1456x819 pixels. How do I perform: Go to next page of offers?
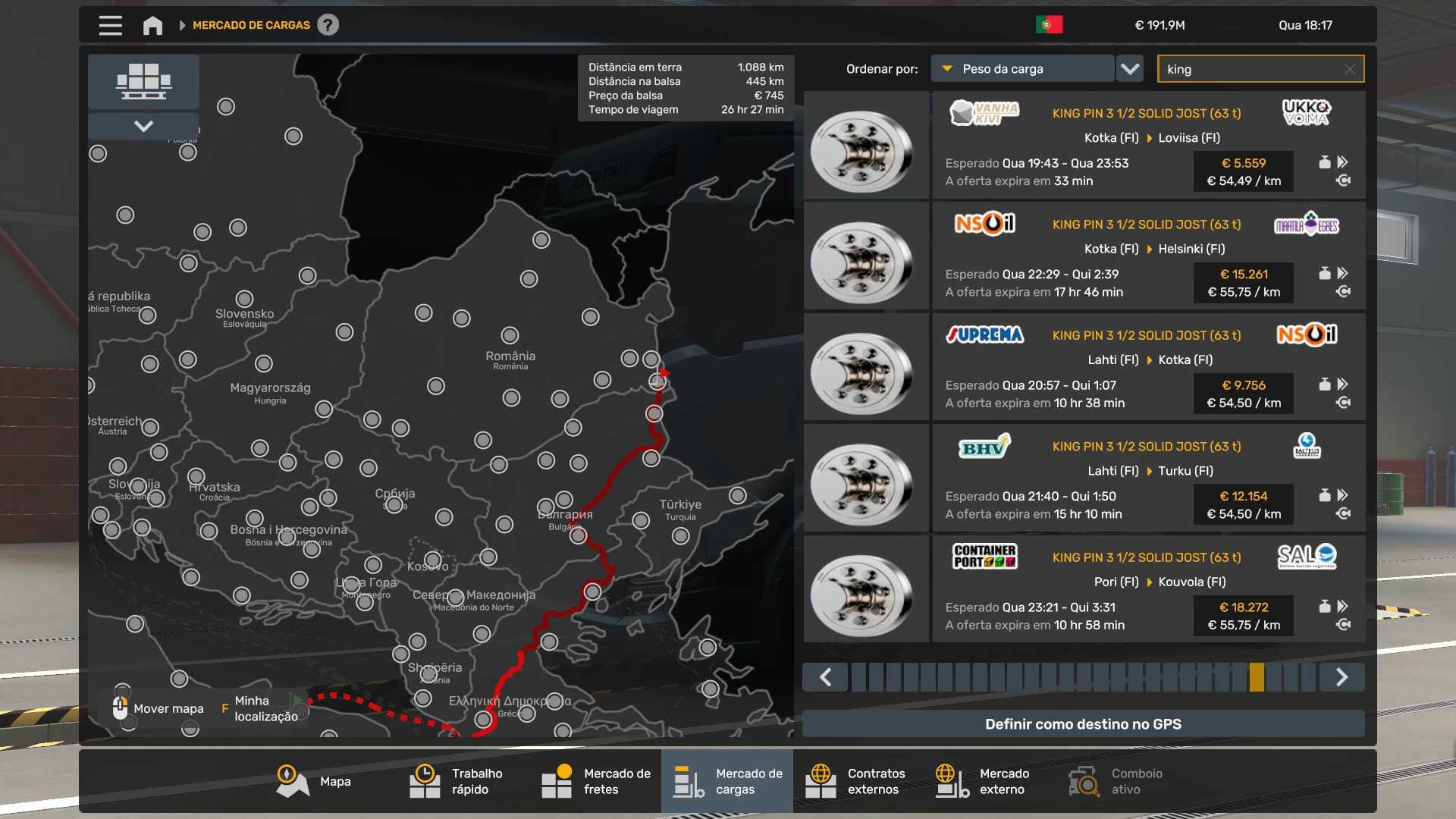tap(1341, 677)
